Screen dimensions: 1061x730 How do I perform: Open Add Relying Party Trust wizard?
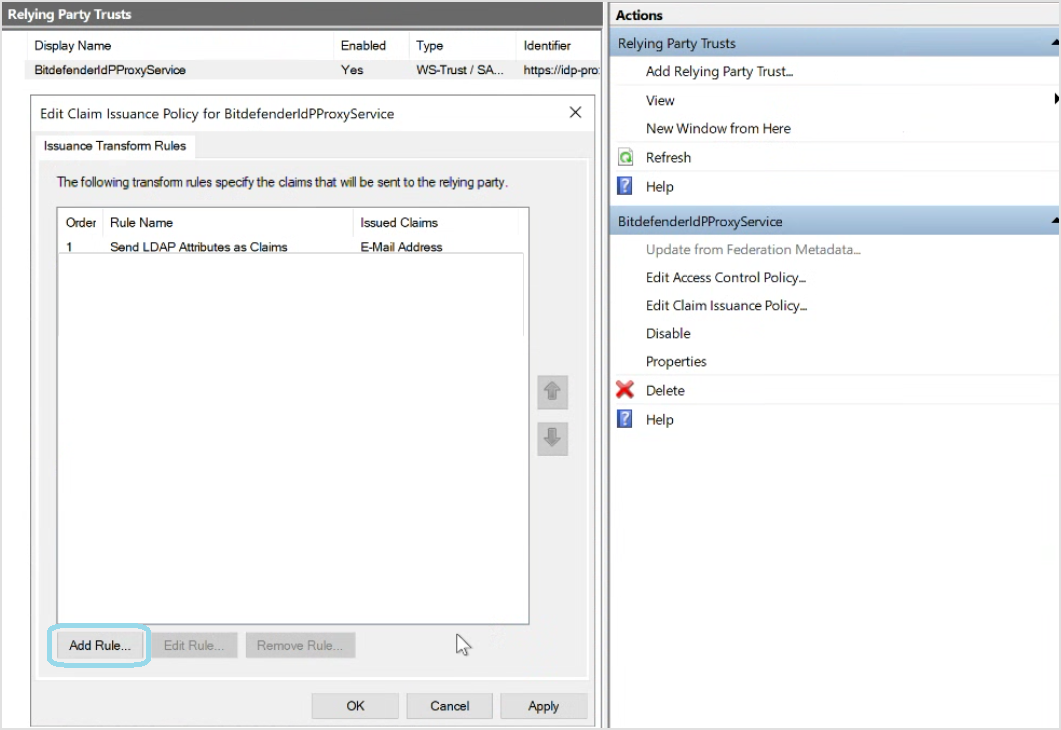coord(719,72)
